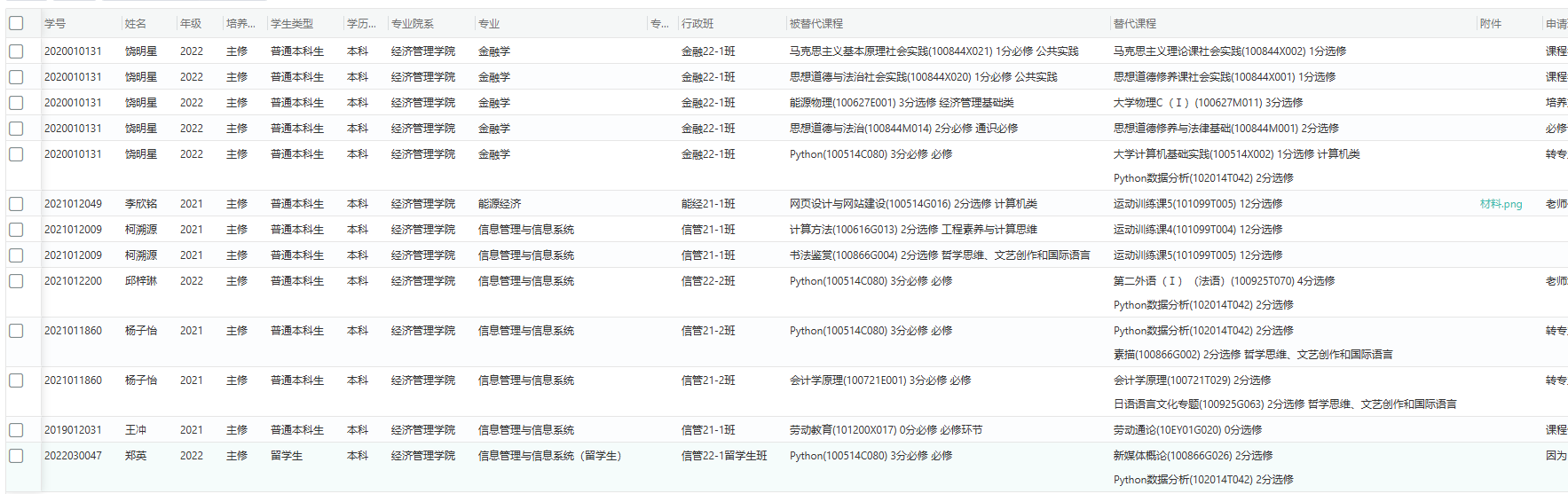Select the 被替代课程 column header
The height and width of the screenshot is (494, 1568).
click(x=816, y=24)
